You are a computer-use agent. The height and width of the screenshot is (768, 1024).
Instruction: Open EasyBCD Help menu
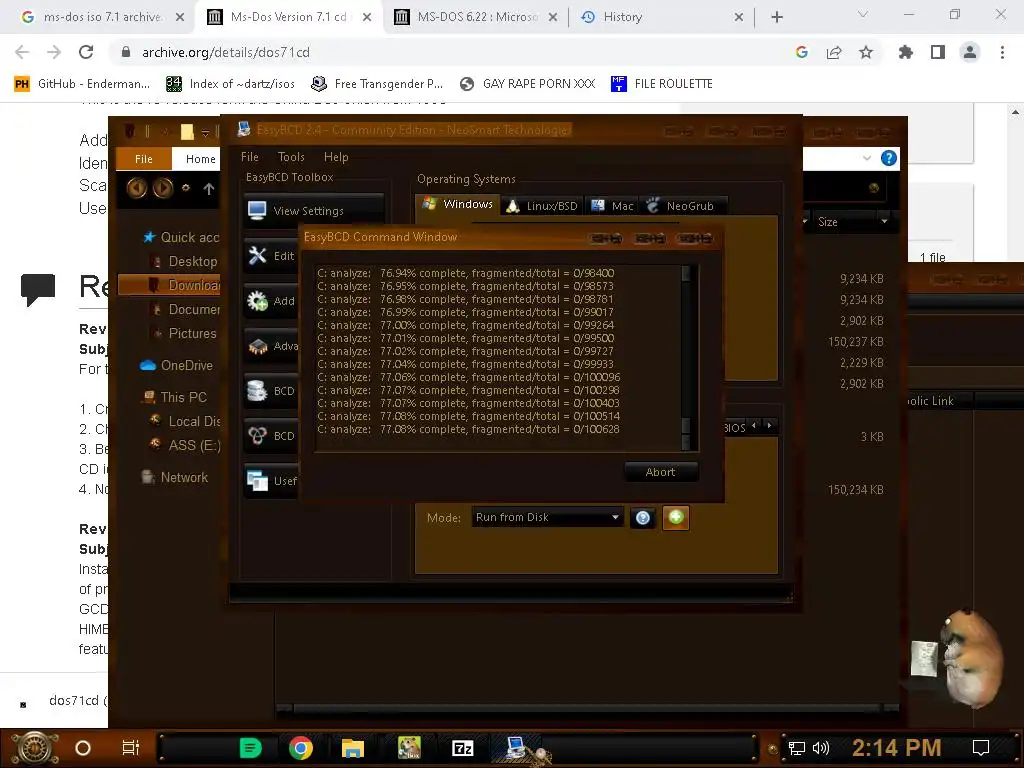coord(336,157)
